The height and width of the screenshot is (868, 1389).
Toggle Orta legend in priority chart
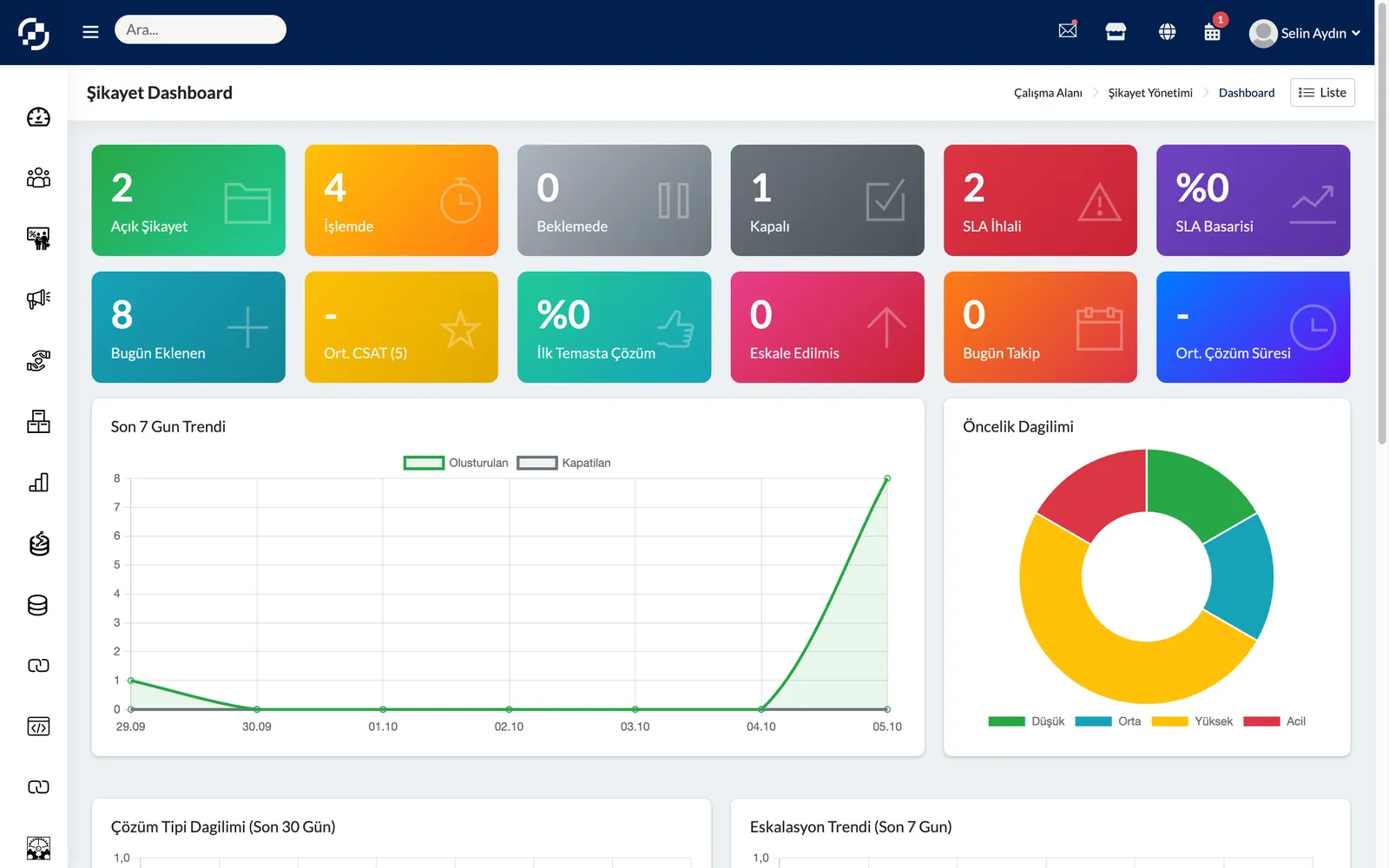(x=1108, y=721)
